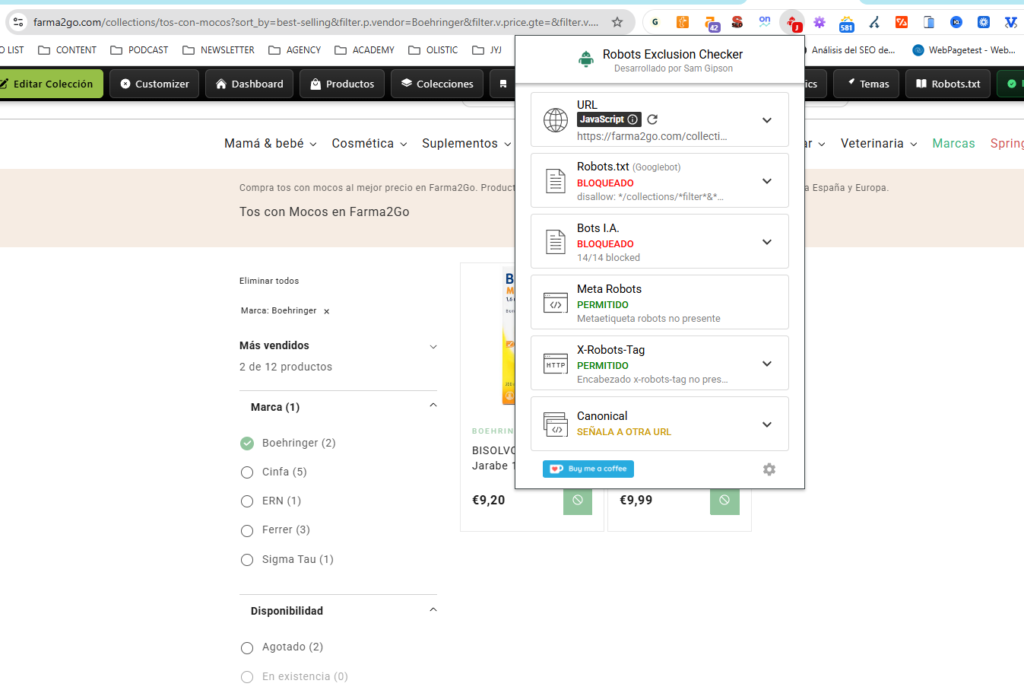Open the Más vendidos sort dropdown
The image size is (1024, 690).
[x=338, y=346]
